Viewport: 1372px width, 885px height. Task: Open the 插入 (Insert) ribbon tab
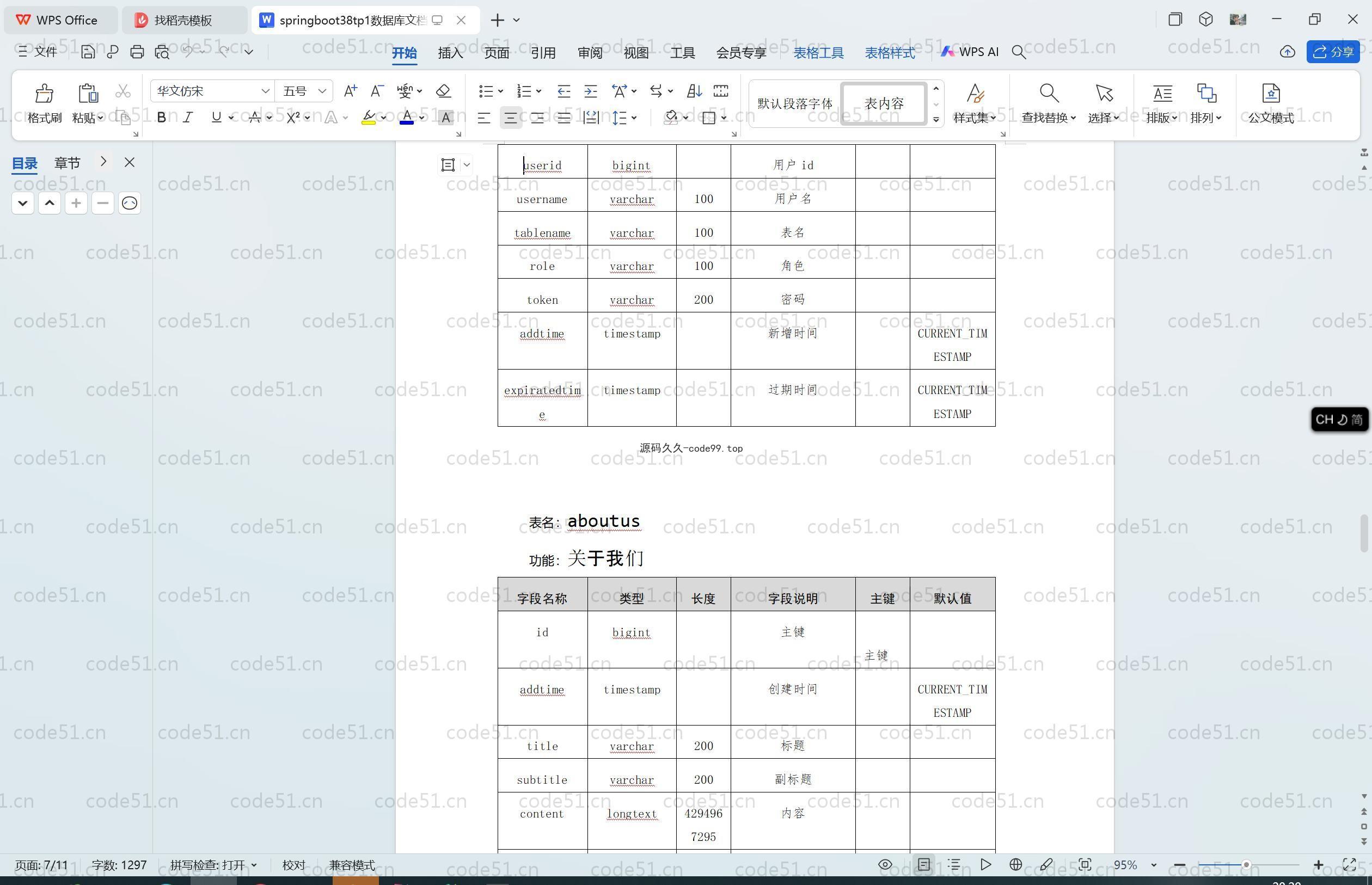pos(450,52)
